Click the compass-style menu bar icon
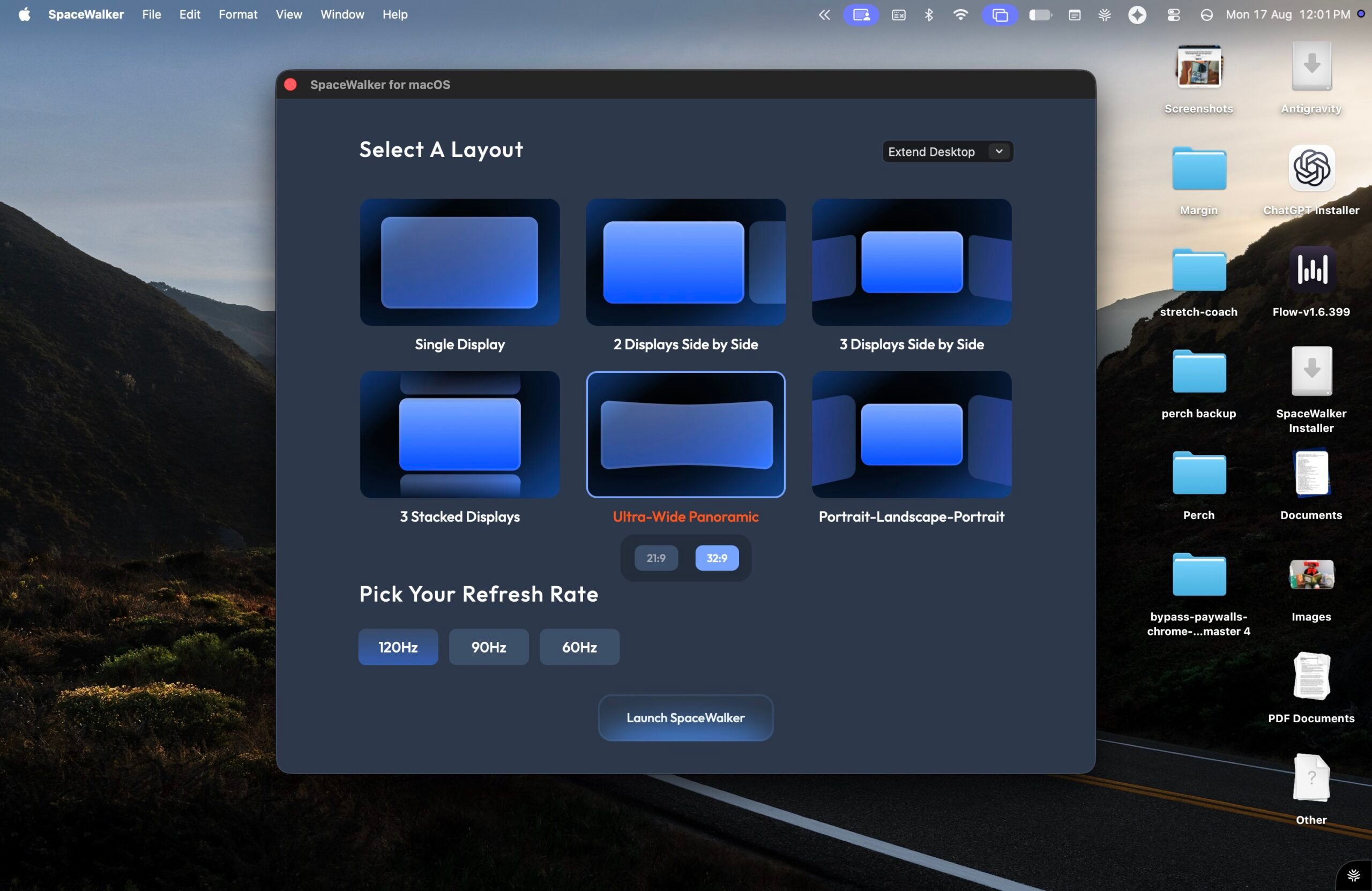The width and height of the screenshot is (1372, 891). [1137, 15]
